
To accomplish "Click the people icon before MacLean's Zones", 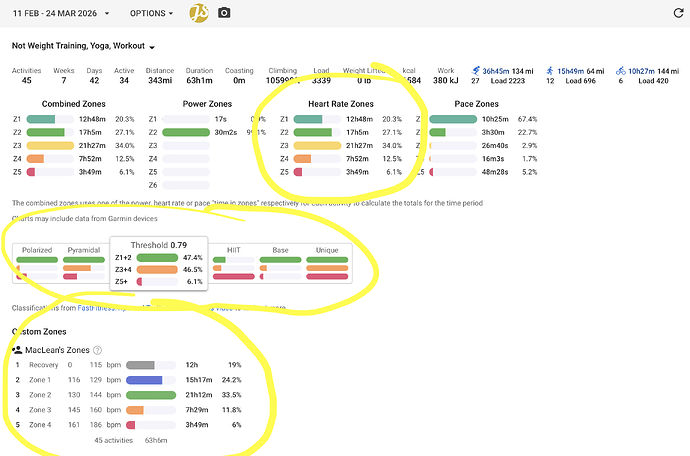I will point(17,350).
